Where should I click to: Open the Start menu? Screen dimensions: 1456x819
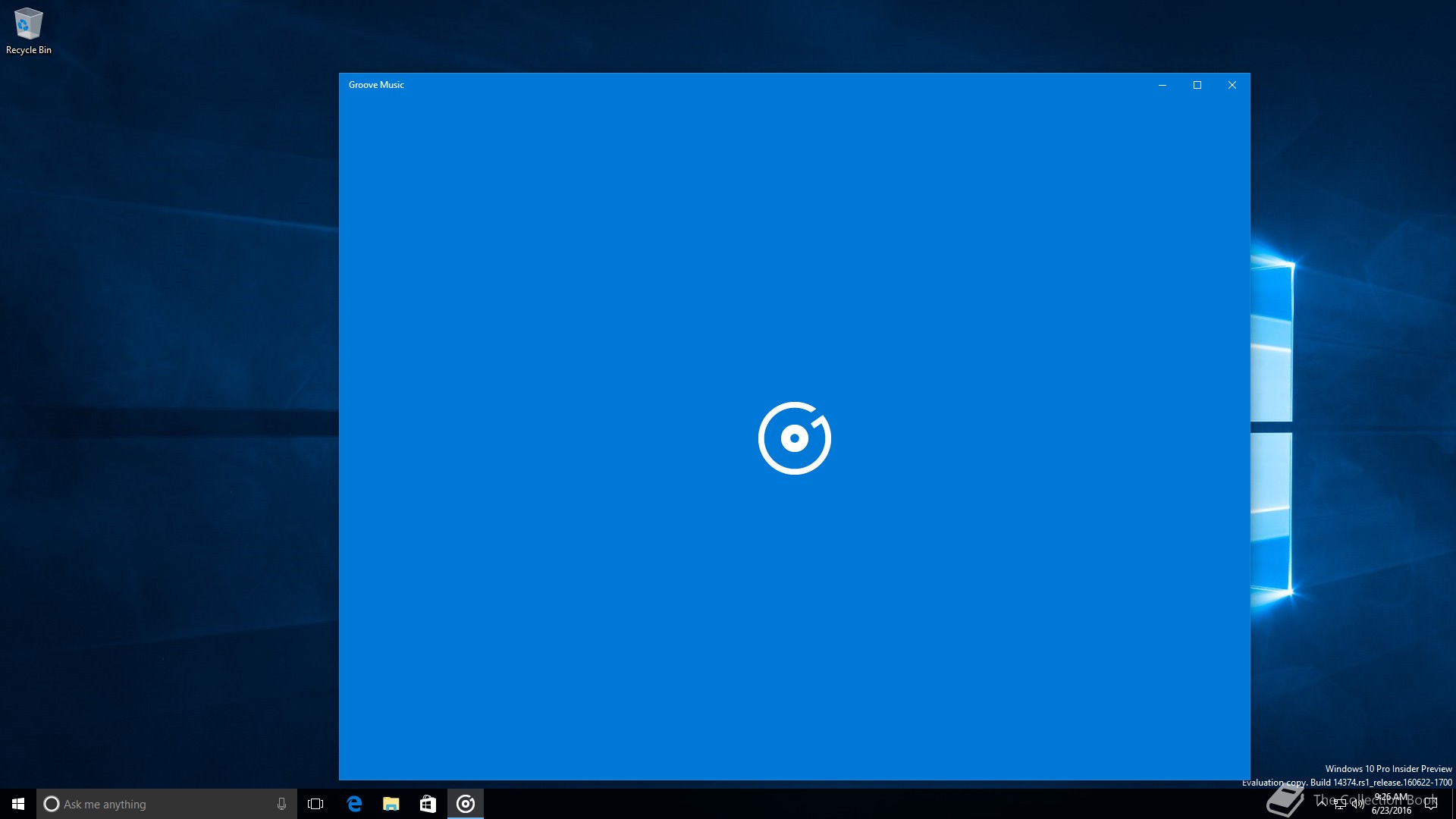coord(18,804)
